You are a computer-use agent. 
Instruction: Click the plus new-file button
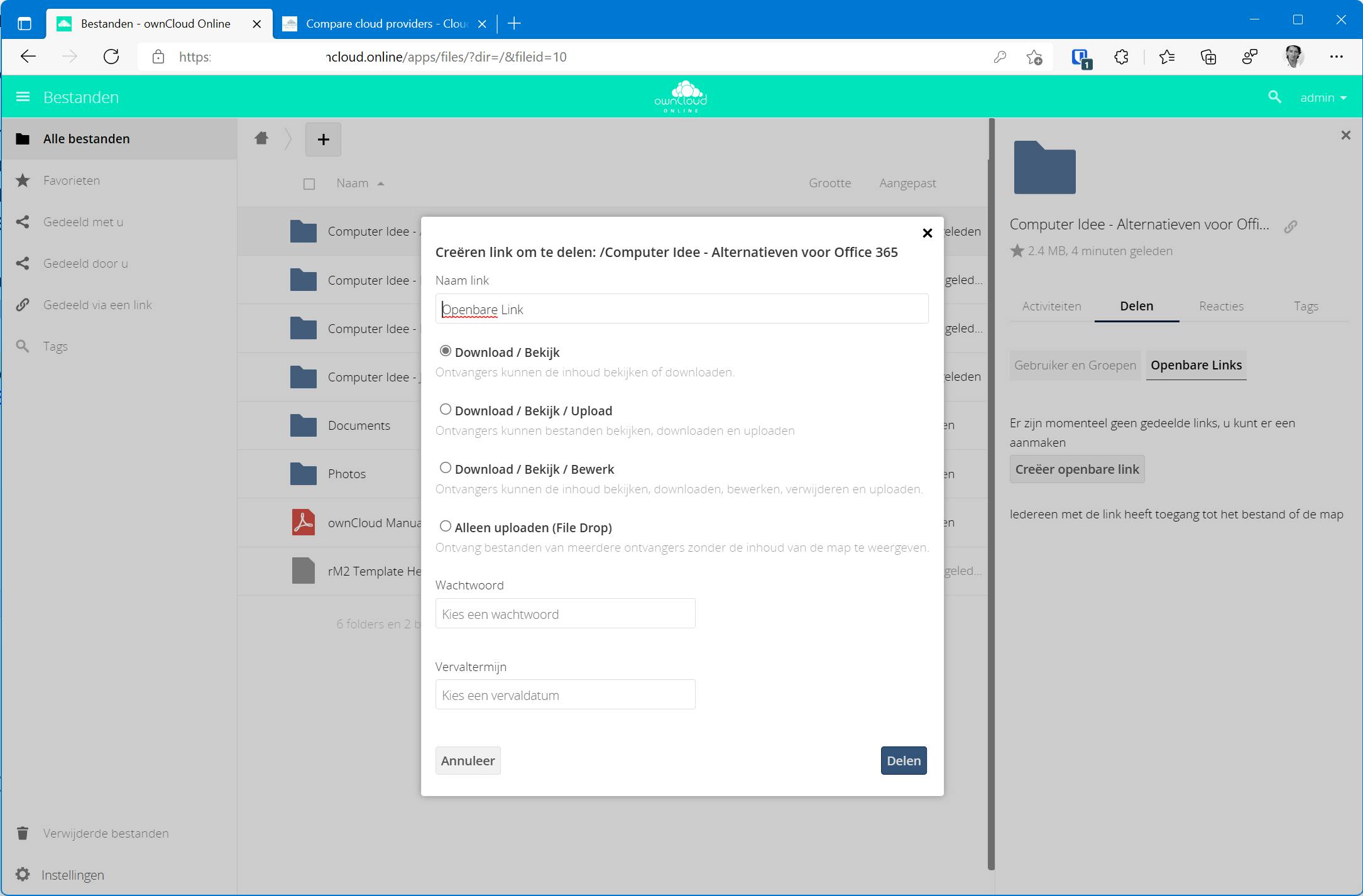[x=323, y=139]
